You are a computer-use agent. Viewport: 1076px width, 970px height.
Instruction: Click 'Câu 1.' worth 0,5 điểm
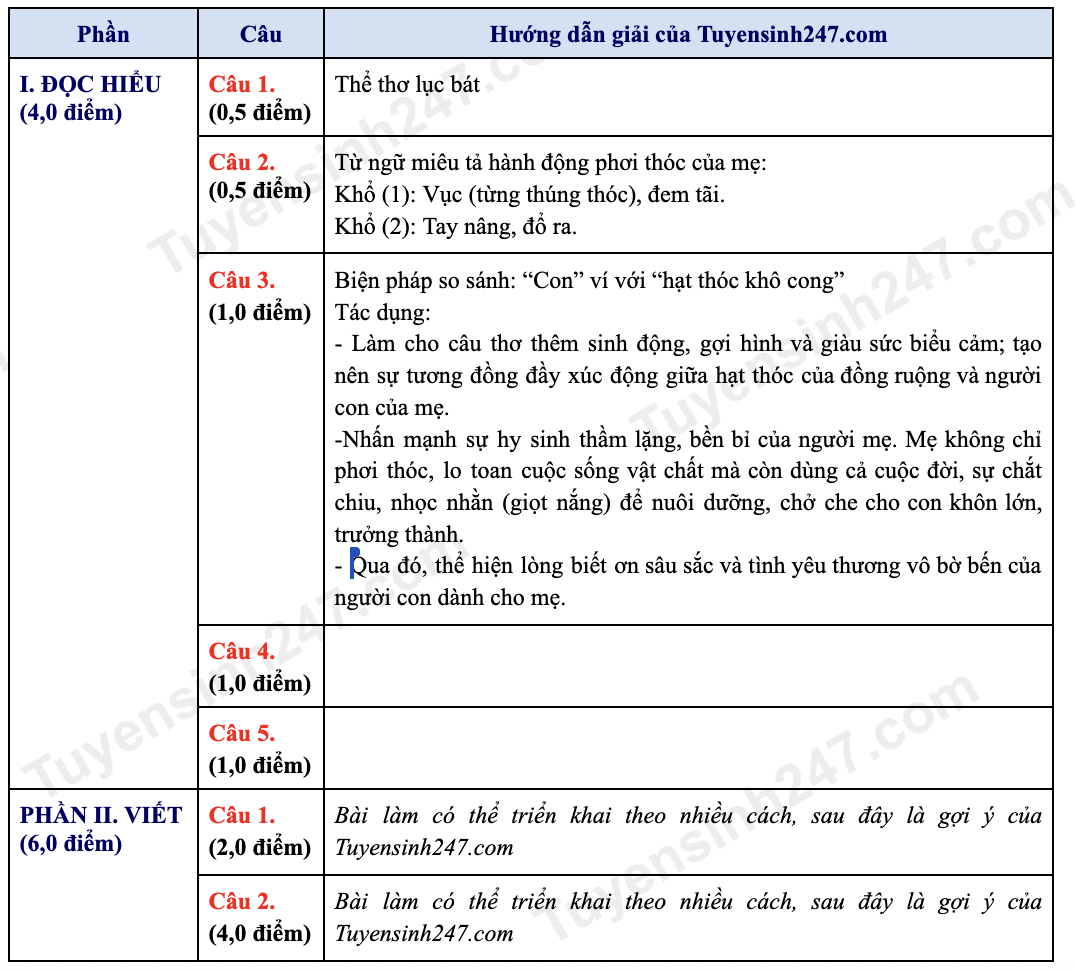242,84
